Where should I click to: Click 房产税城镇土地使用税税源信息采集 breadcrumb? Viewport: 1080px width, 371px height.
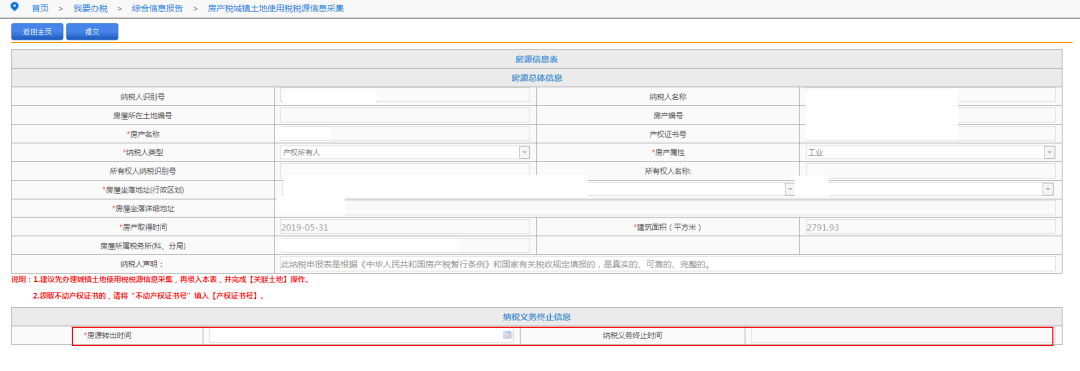pos(276,8)
